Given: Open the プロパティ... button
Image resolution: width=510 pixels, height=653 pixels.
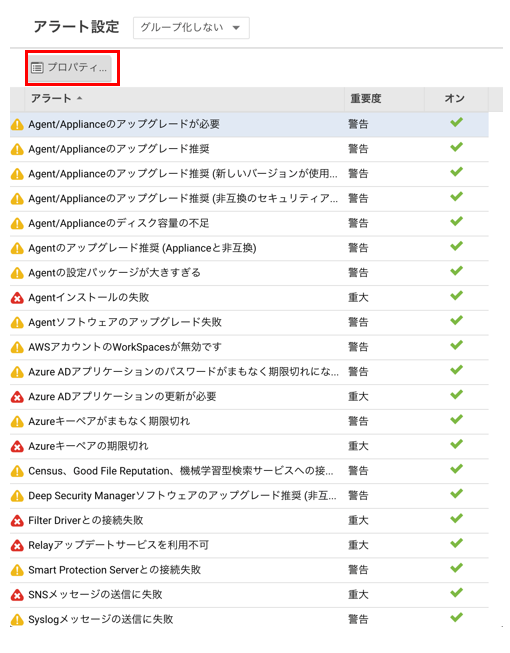Looking at the screenshot, I should 70,67.
